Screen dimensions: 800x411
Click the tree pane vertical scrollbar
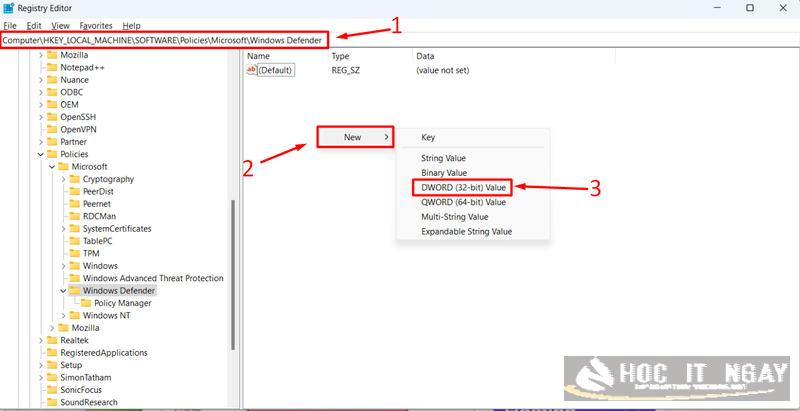pos(233,274)
